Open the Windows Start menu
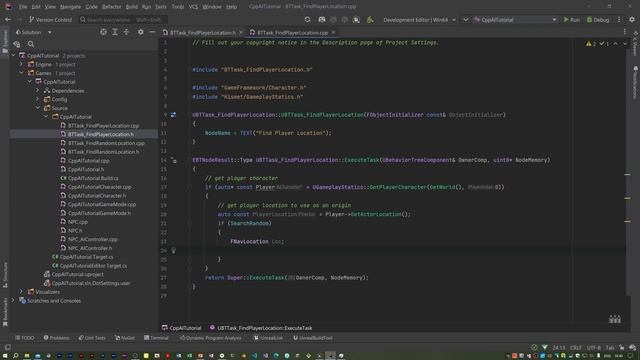Image resolution: width=640 pixels, height=360 pixels. [x=6, y=356]
